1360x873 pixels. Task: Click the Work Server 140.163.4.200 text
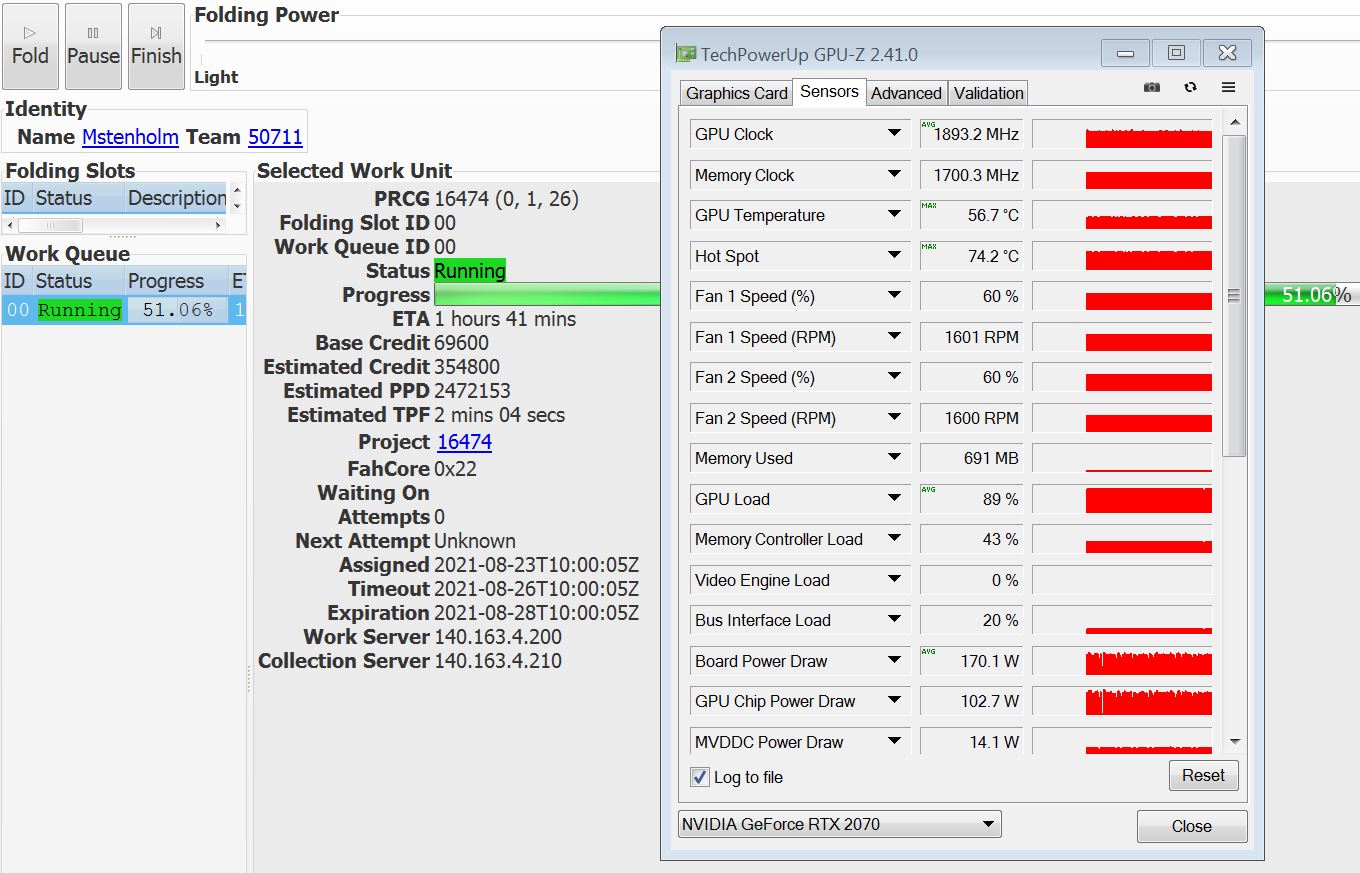pos(498,637)
